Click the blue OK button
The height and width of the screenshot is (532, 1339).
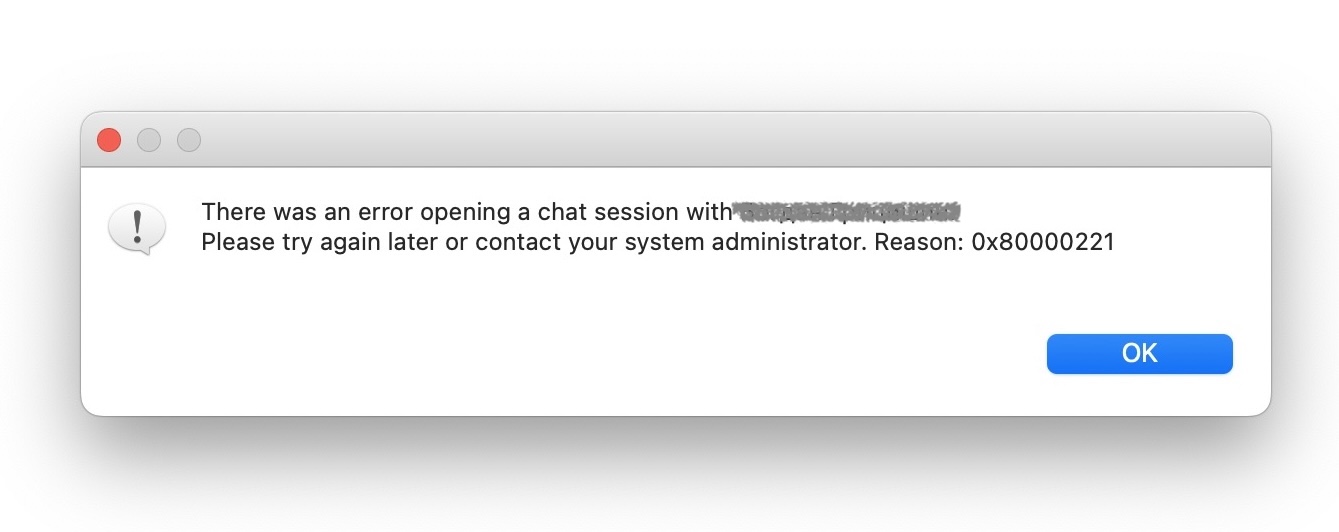[x=1139, y=353]
